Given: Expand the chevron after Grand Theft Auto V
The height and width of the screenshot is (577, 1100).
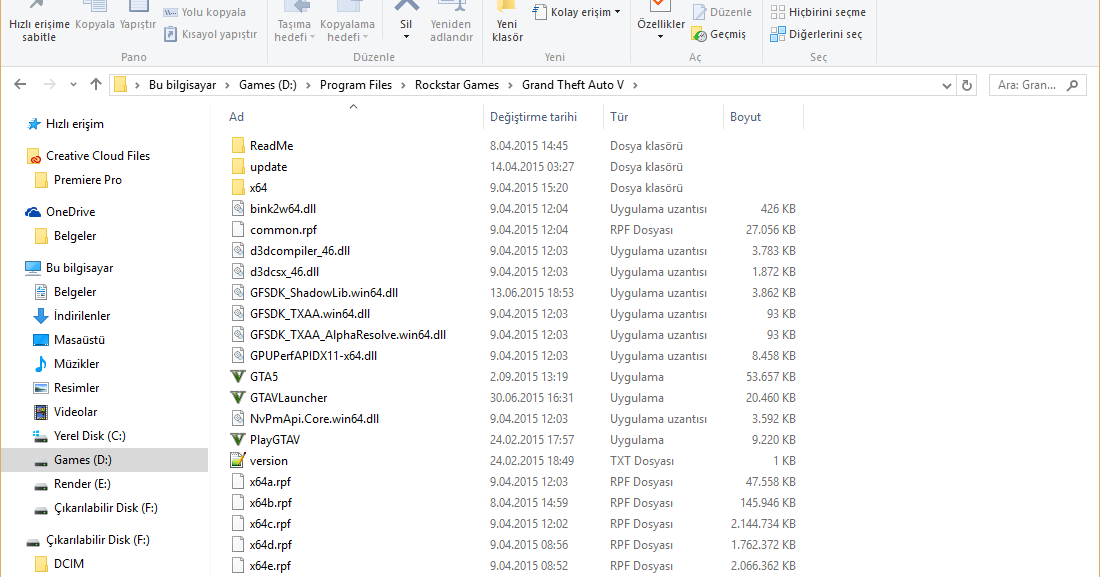Looking at the screenshot, I should pyautogui.click(x=636, y=85).
